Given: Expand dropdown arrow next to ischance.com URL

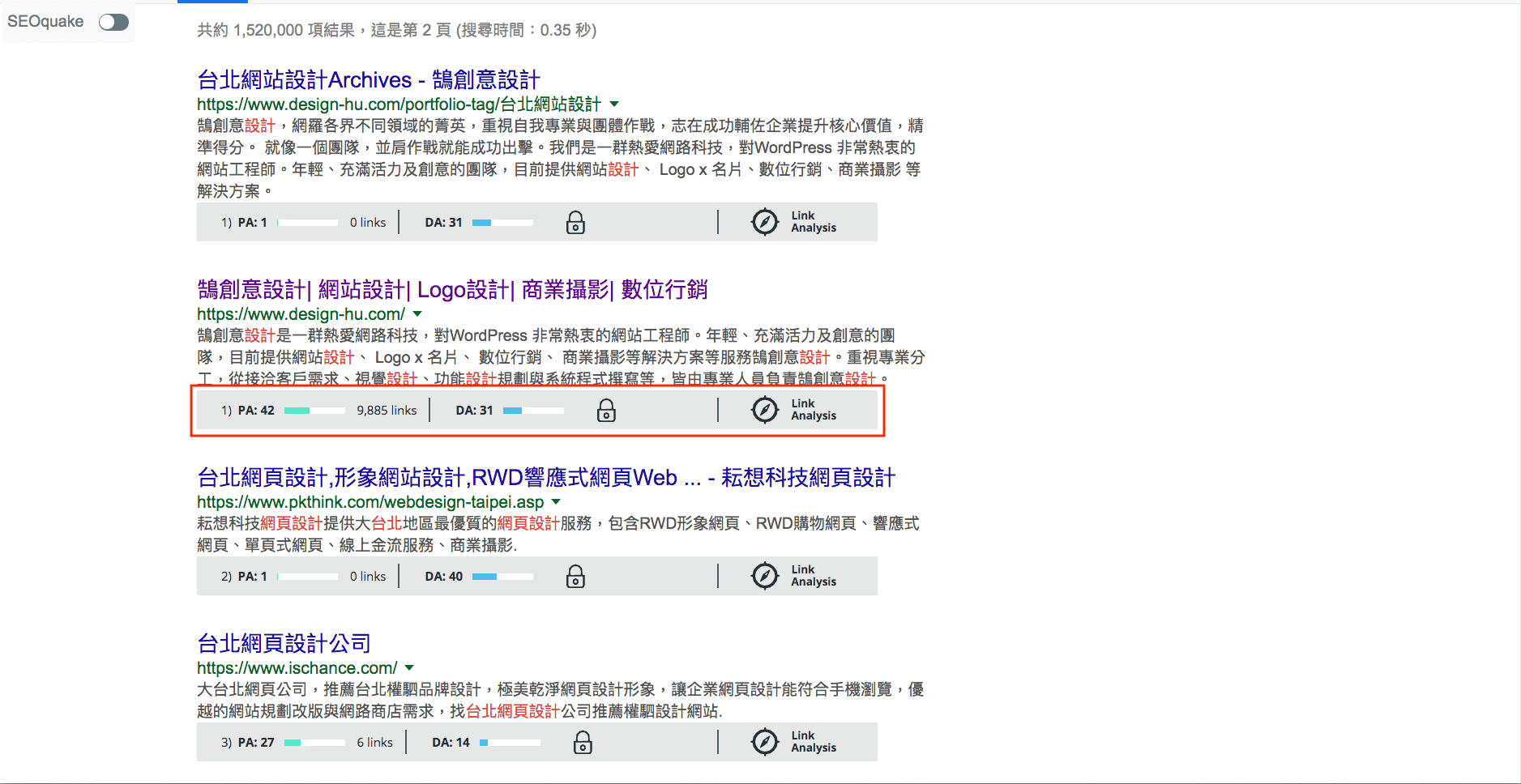Looking at the screenshot, I should 409,667.
